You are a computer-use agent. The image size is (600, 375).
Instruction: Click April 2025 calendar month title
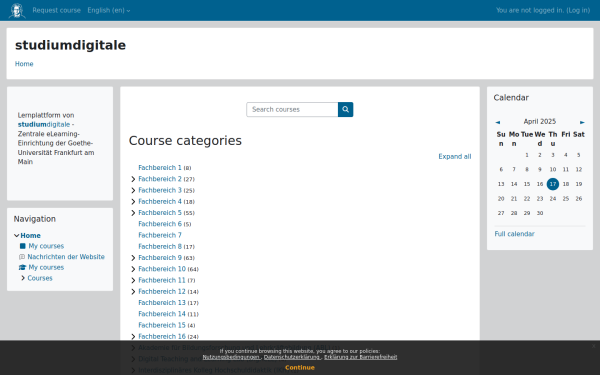tap(540, 122)
